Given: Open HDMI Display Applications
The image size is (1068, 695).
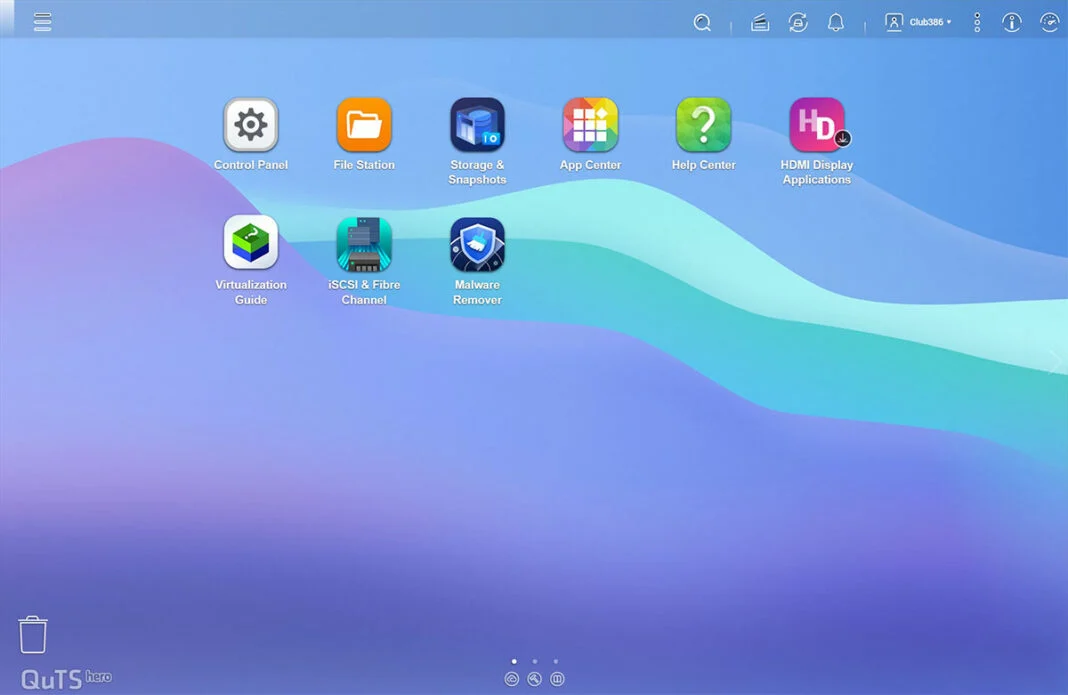Looking at the screenshot, I should 817,125.
